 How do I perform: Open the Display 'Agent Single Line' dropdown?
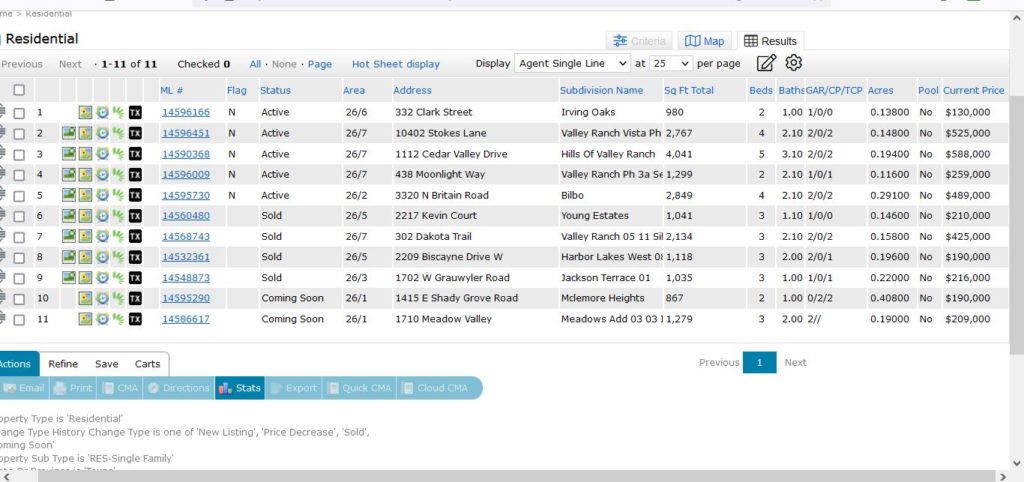[x=572, y=63]
